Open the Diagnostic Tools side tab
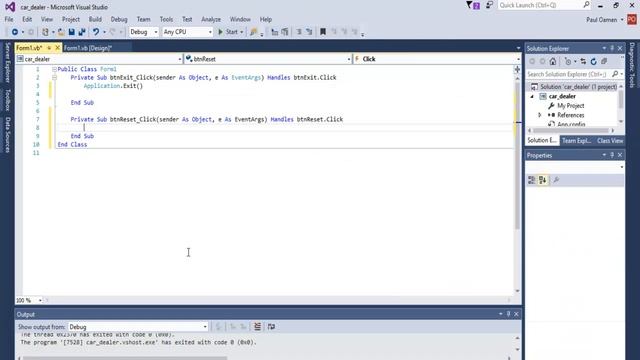The image size is (640, 360). coord(632,65)
